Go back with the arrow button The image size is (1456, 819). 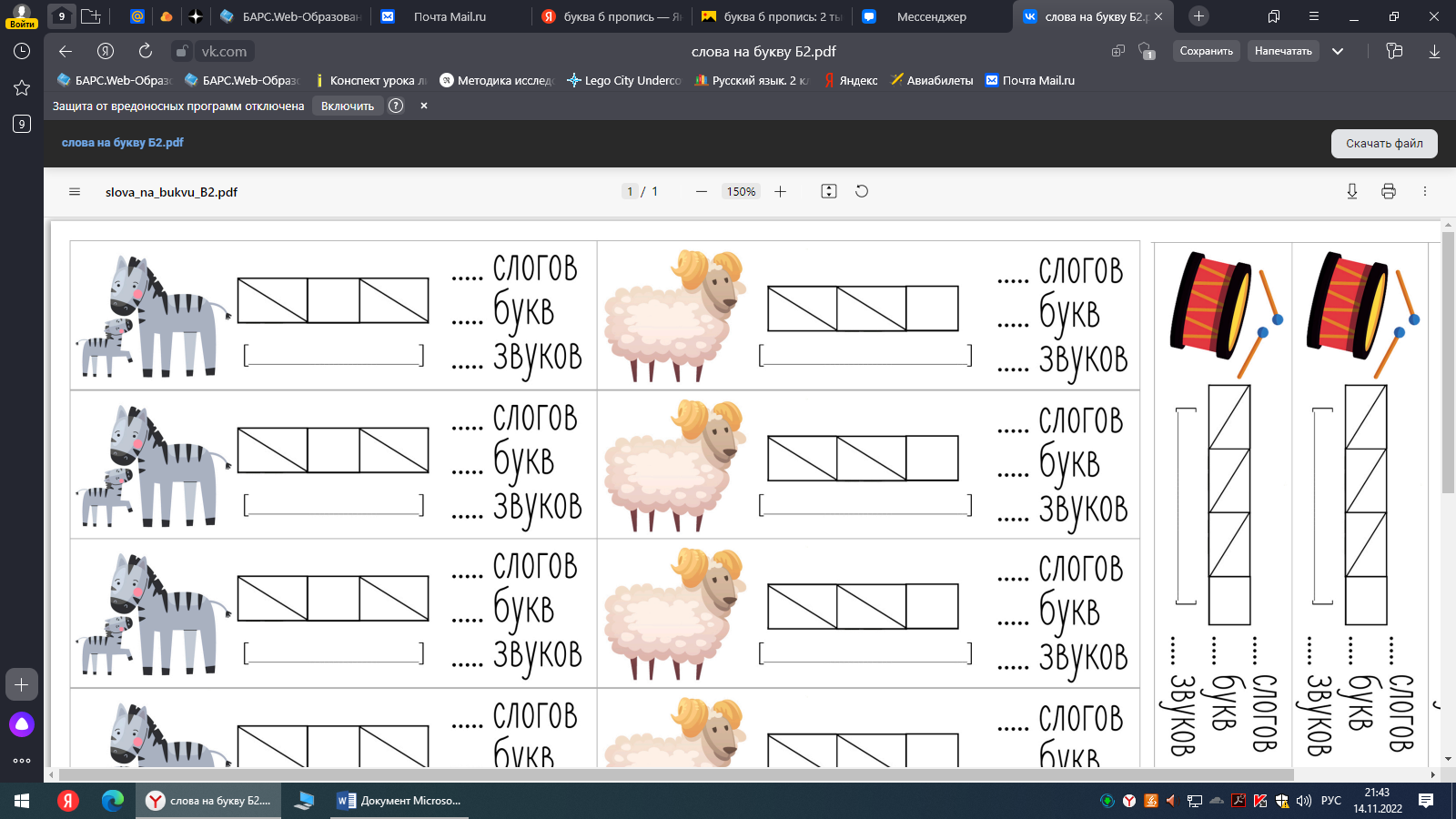click(x=66, y=51)
